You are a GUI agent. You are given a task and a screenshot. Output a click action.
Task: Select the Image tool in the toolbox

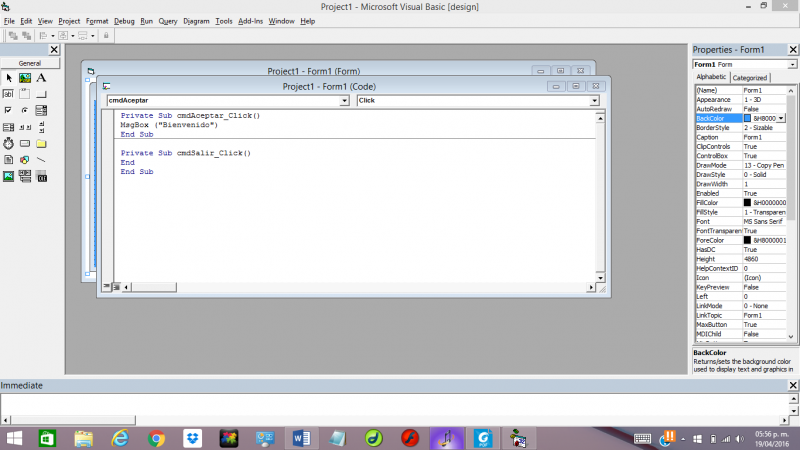pyautogui.click(x=9, y=177)
